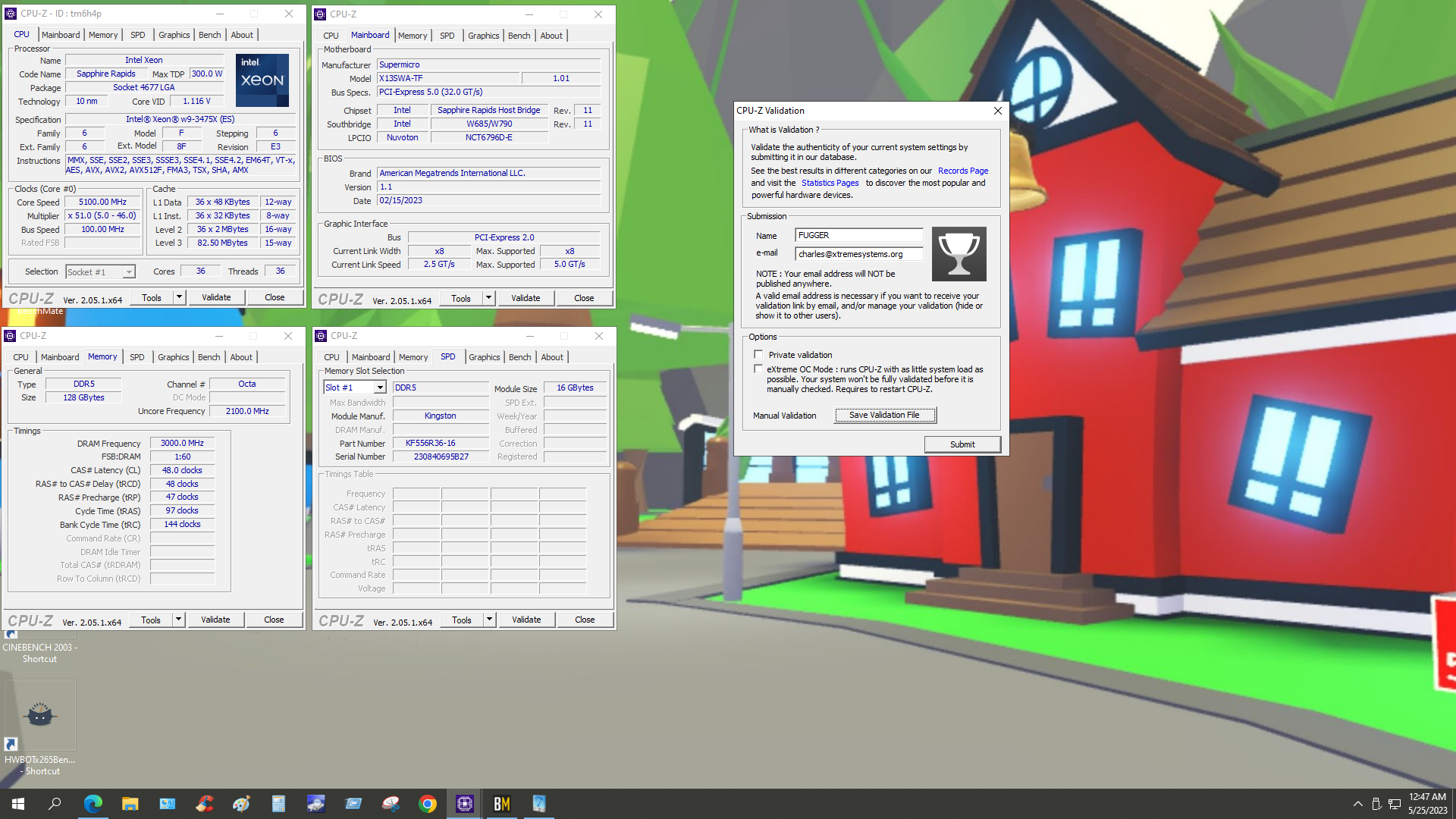1456x819 pixels.
Task: Launch Microsoft Edge from taskbar
Action: pos(93,804)
